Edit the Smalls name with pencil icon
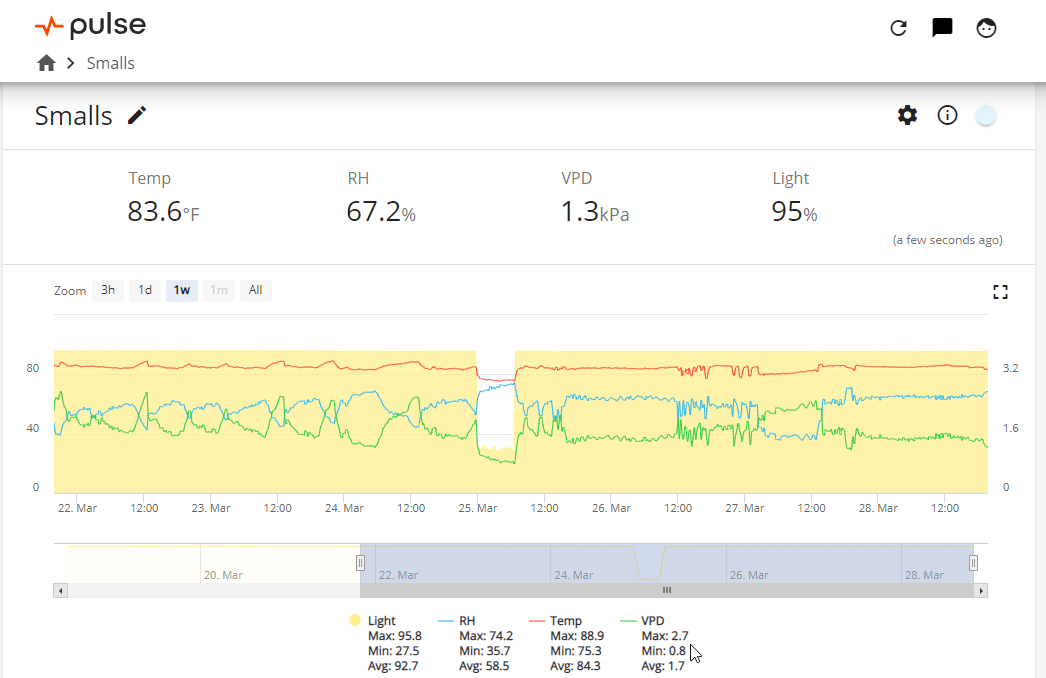The height and width of the screenshot is (678, 1046). (137, 115)
